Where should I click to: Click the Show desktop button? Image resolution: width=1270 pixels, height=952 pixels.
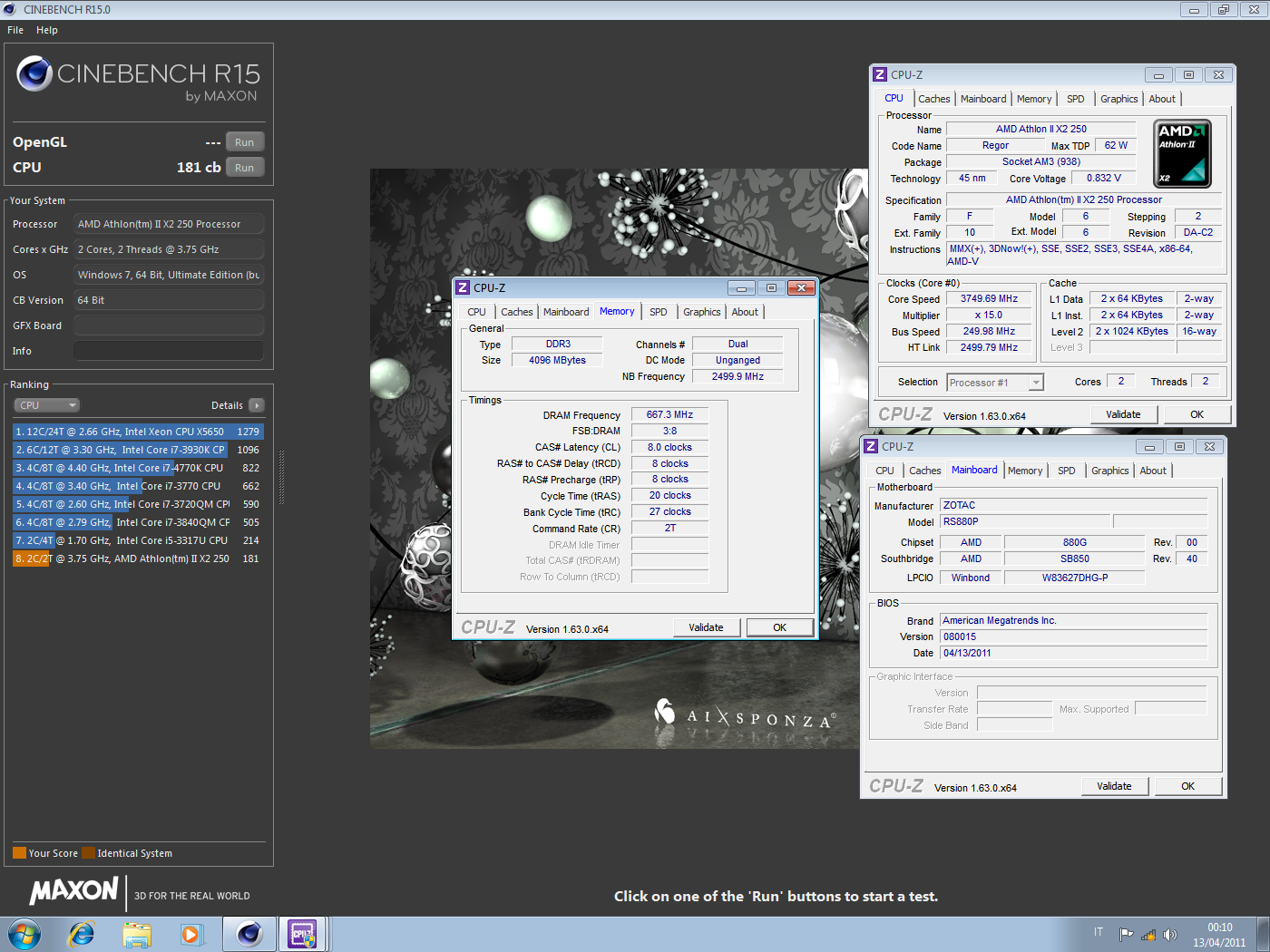point(1263,934)
